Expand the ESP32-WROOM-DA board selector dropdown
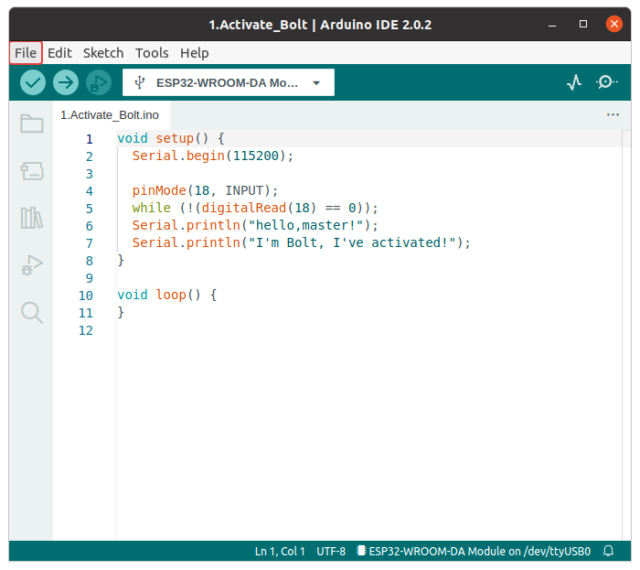Screen dimensions: 640x570 tap(228, 83)
